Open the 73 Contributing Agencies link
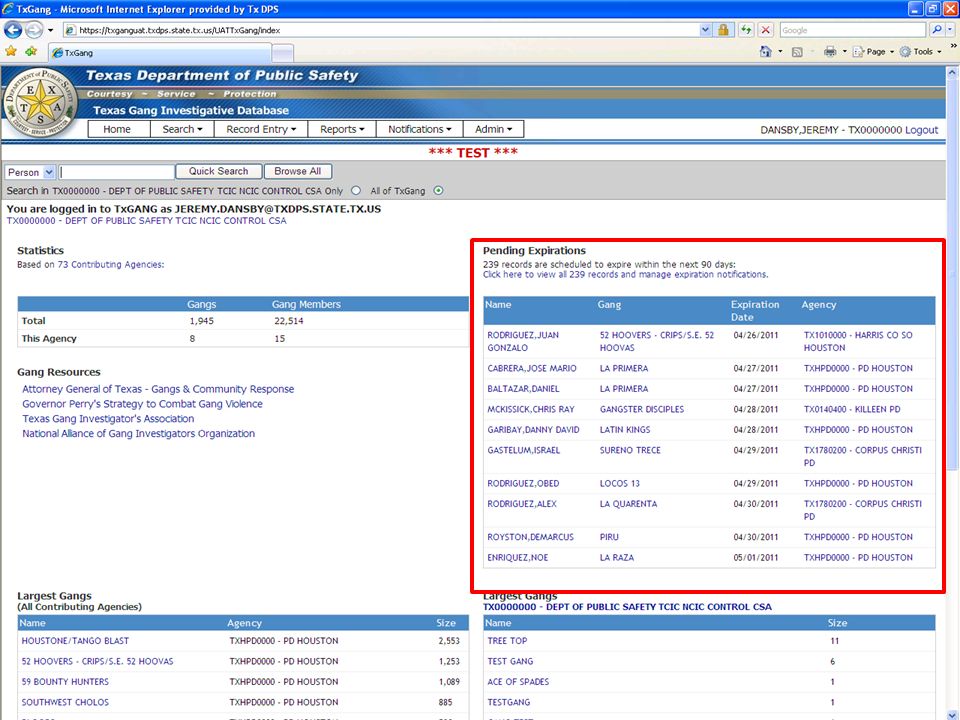 pyautogui.click(x=111, y=264)
